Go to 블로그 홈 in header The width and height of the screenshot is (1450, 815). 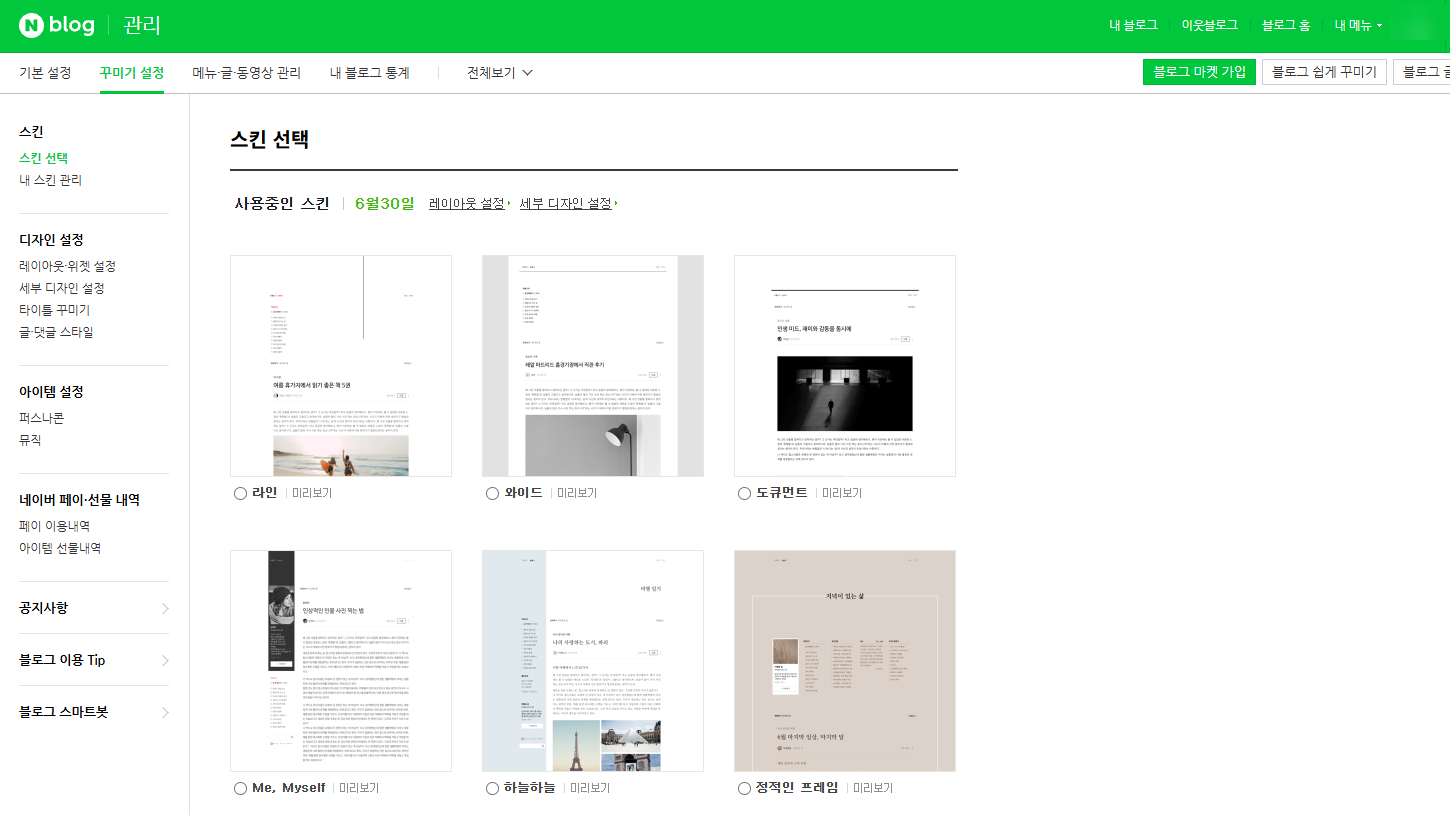coord(1286,25)
